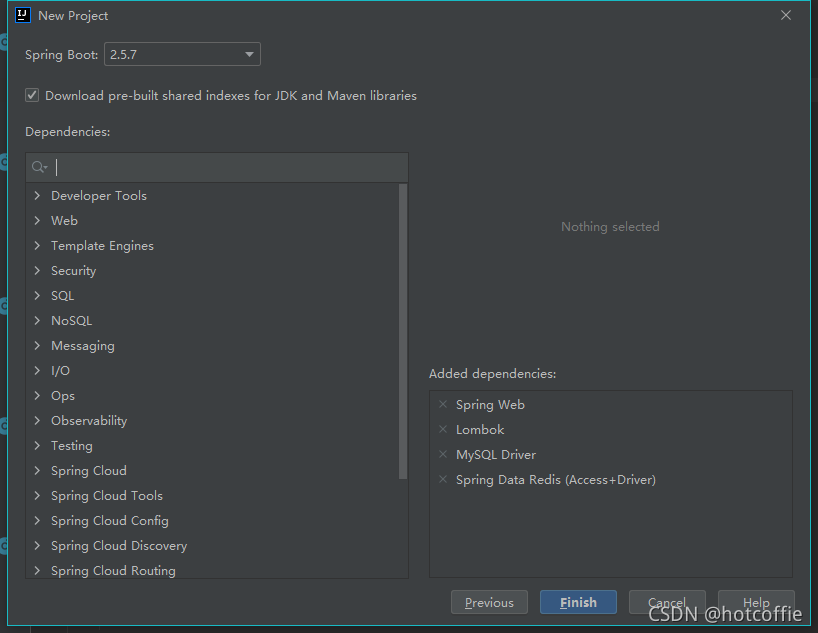818x633 pixels.
Task: Select the NoSQL tree row
Action: tap(212, 320)
